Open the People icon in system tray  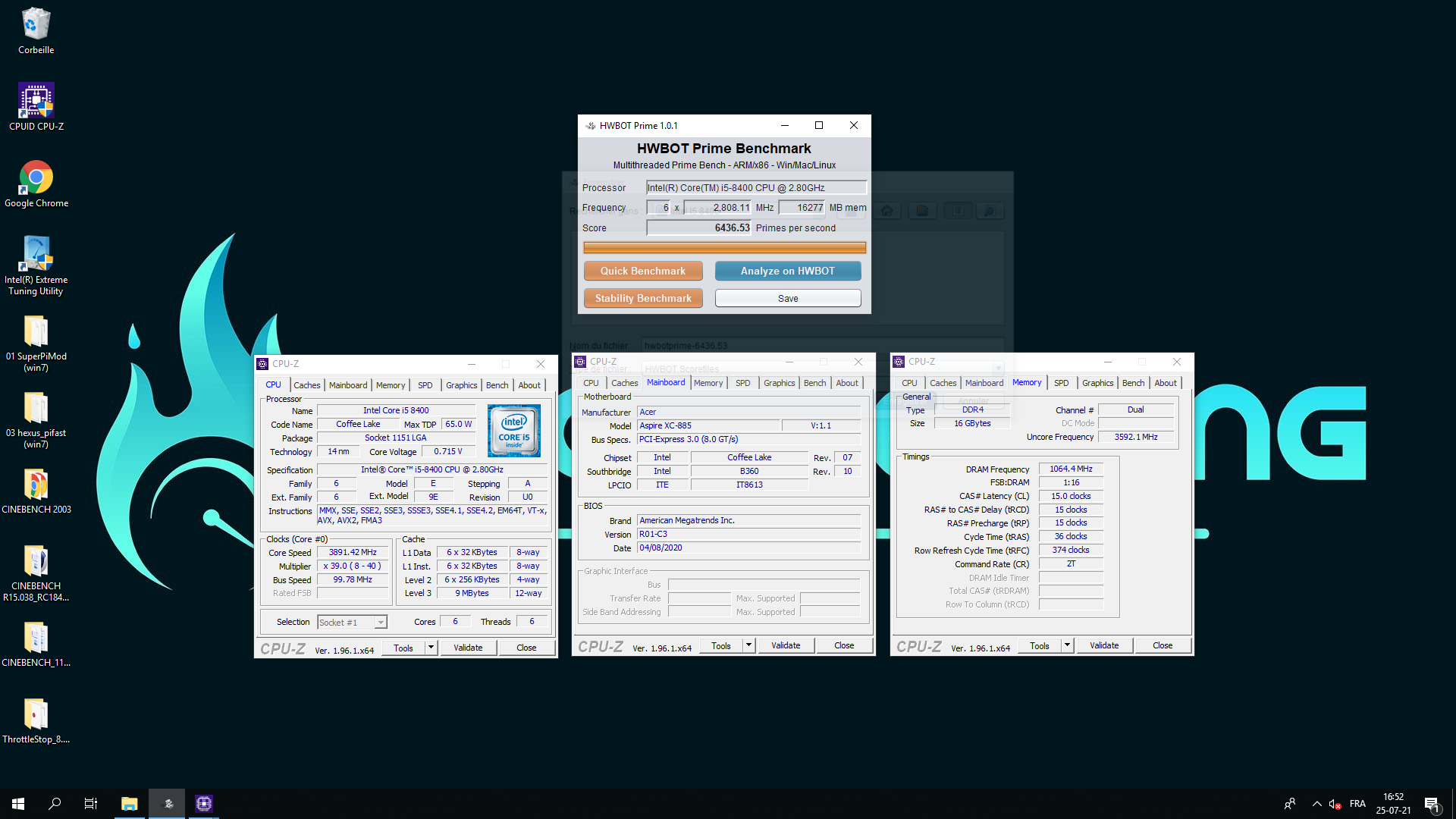(x=1289, y=804)
